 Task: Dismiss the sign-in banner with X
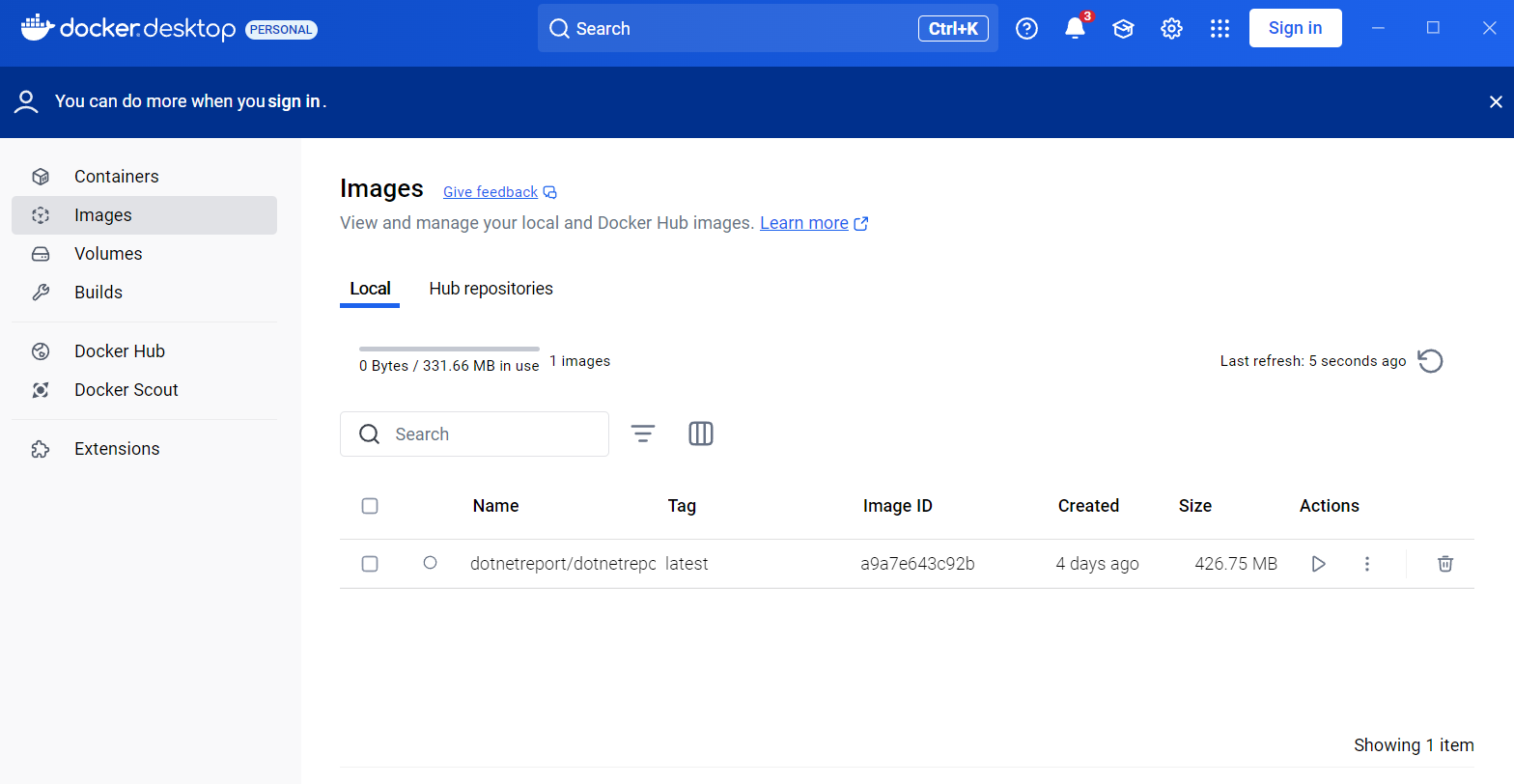1496,101
